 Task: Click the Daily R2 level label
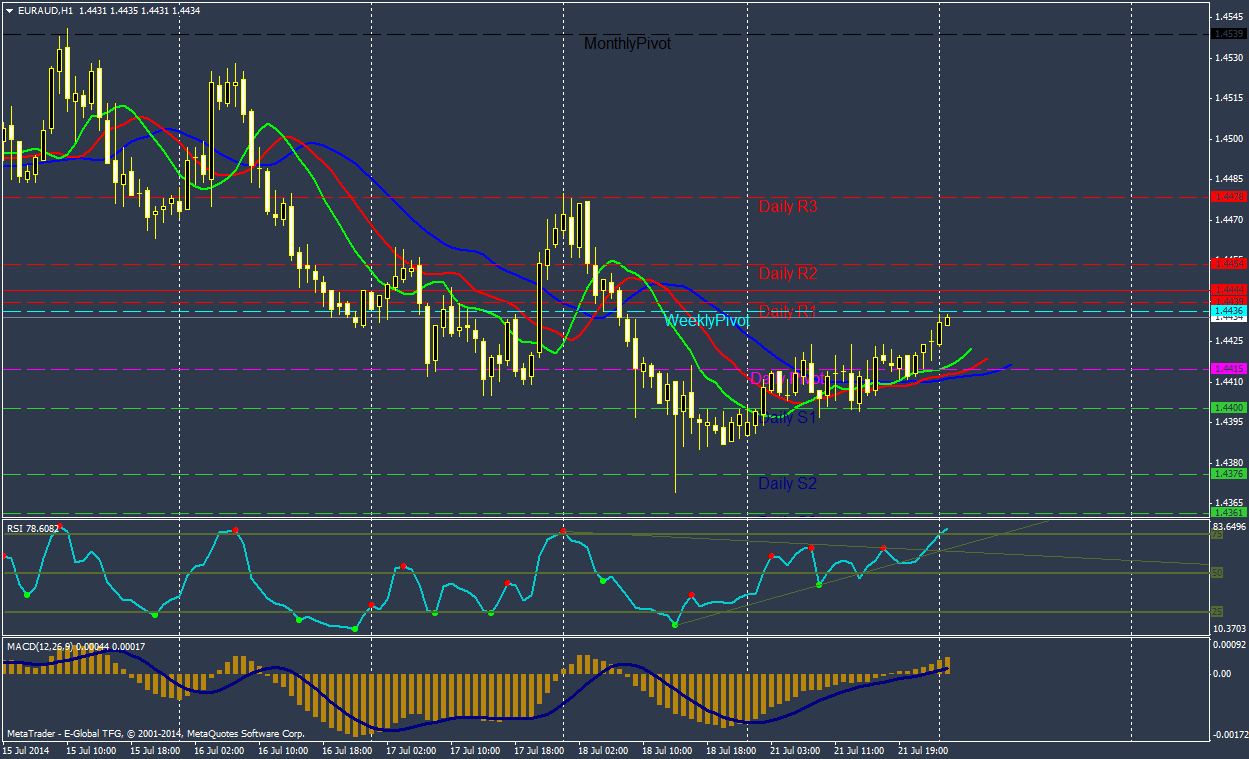pyautogui.click(x=788, y=273)
